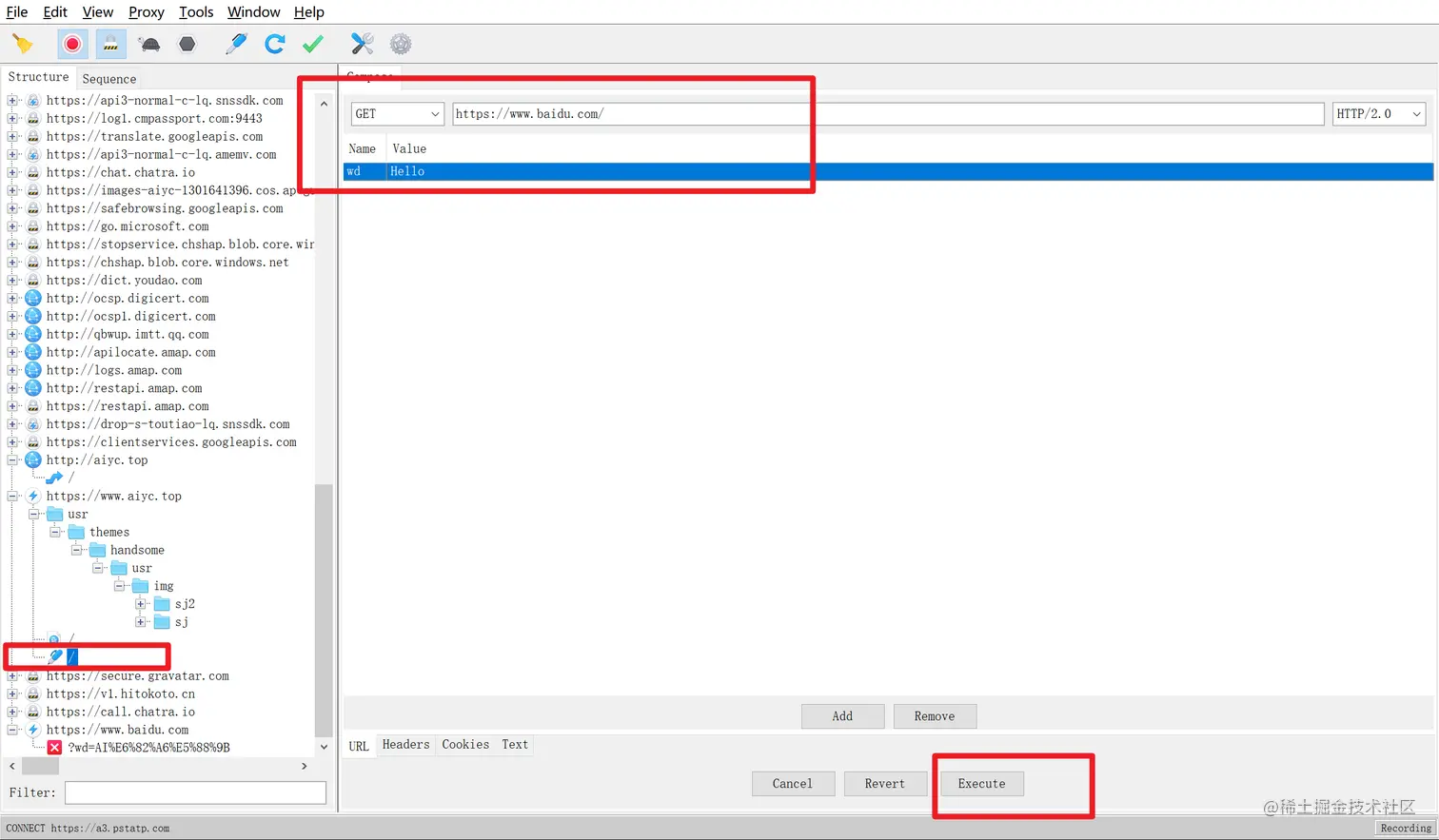Viewport: 1439px width, 840px height.
Task: Toggle throttling turtle icon
Action: tap(149, 44)
